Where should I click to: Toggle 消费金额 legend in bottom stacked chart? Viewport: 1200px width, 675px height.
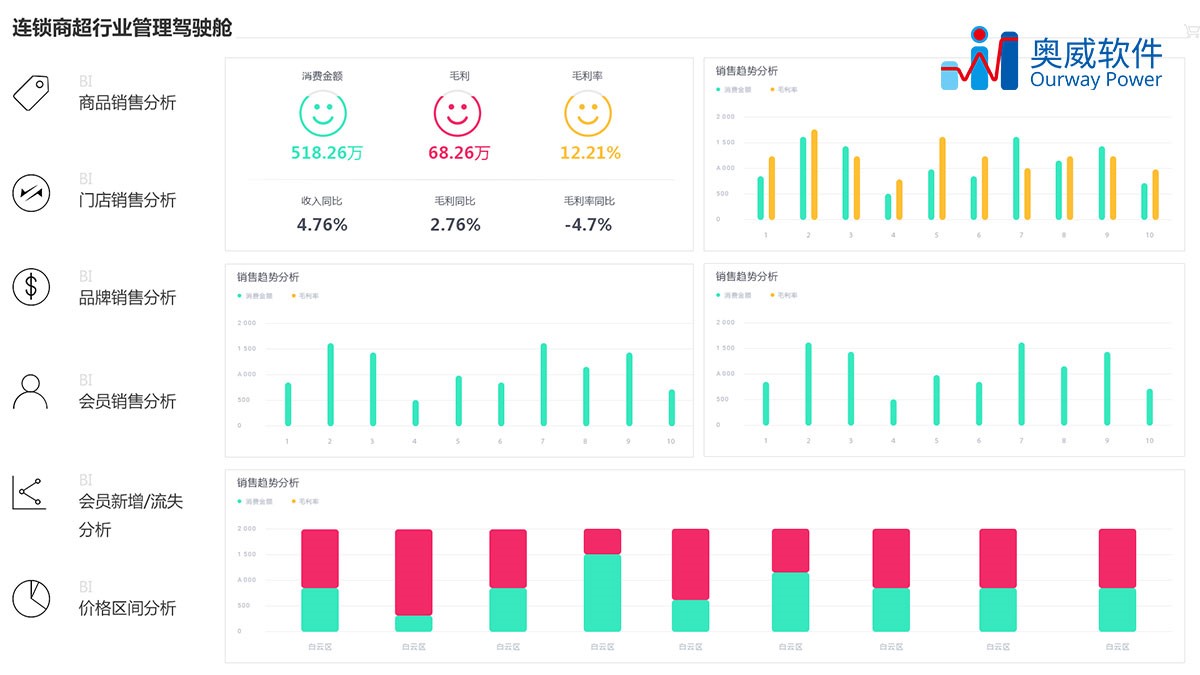253,502
